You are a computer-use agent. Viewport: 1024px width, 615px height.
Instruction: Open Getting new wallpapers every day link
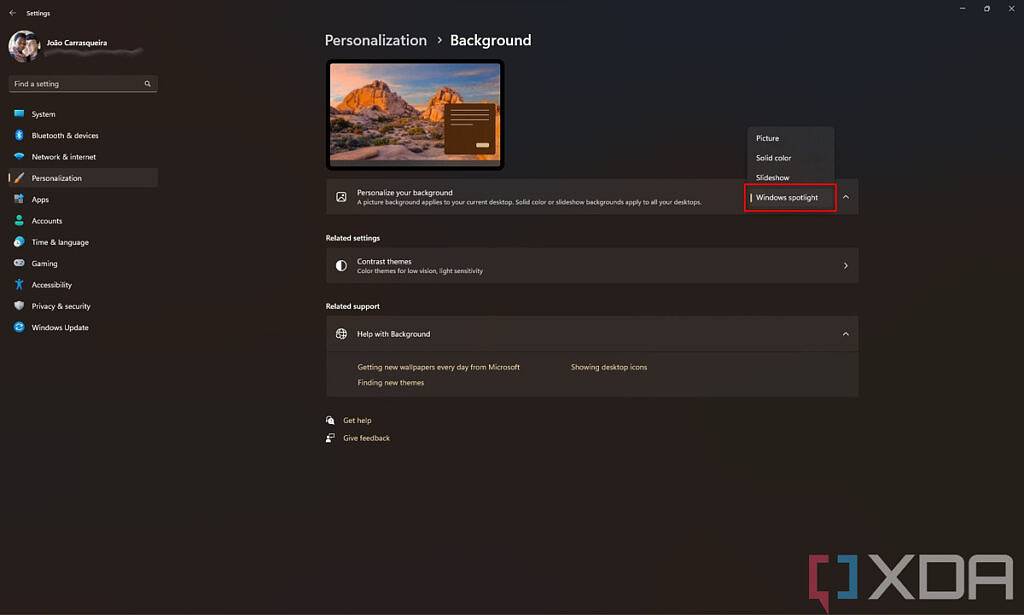pyautogui.click(x=438, y=367)
